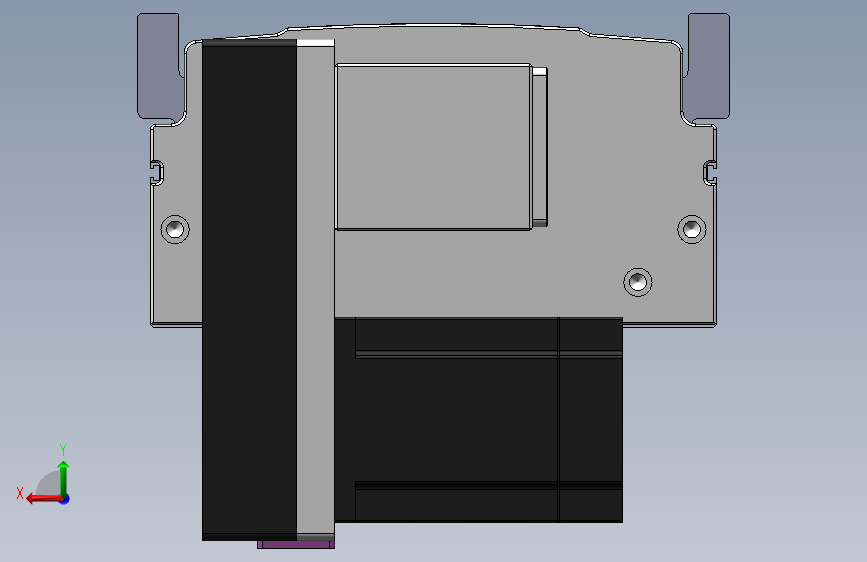Select the black motor body at lower right

(479, 419)
